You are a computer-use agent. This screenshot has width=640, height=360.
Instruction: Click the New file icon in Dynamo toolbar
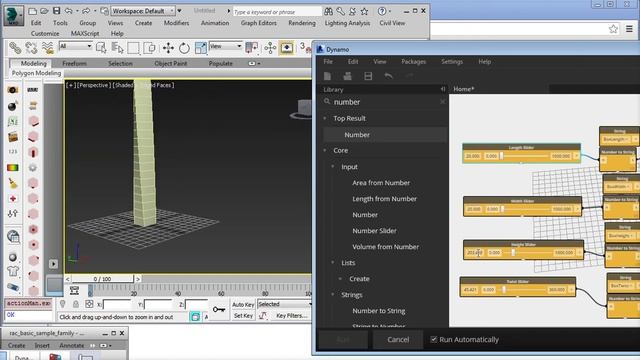(327, 76)
